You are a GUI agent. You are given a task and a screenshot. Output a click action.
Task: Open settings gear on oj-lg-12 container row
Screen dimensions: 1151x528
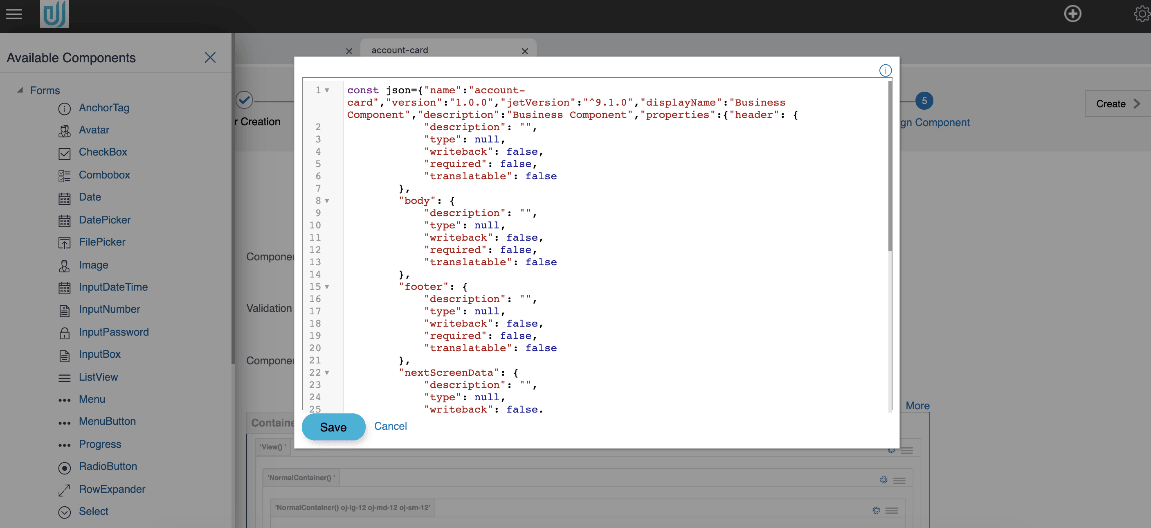point(876,510)
